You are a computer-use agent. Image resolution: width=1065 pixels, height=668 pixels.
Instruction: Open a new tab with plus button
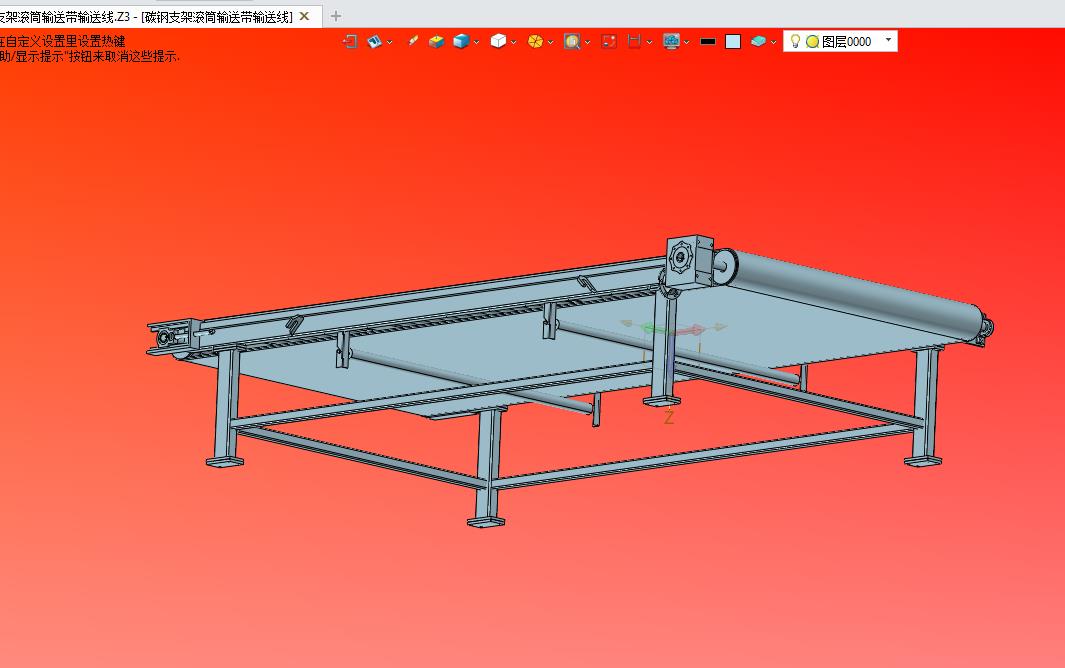coord(336,16)
